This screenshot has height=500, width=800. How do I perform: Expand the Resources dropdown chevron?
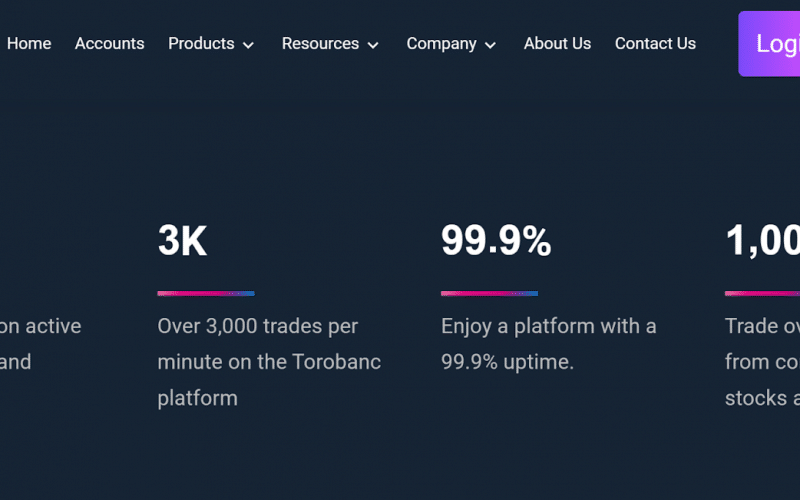tap(373, 45)
